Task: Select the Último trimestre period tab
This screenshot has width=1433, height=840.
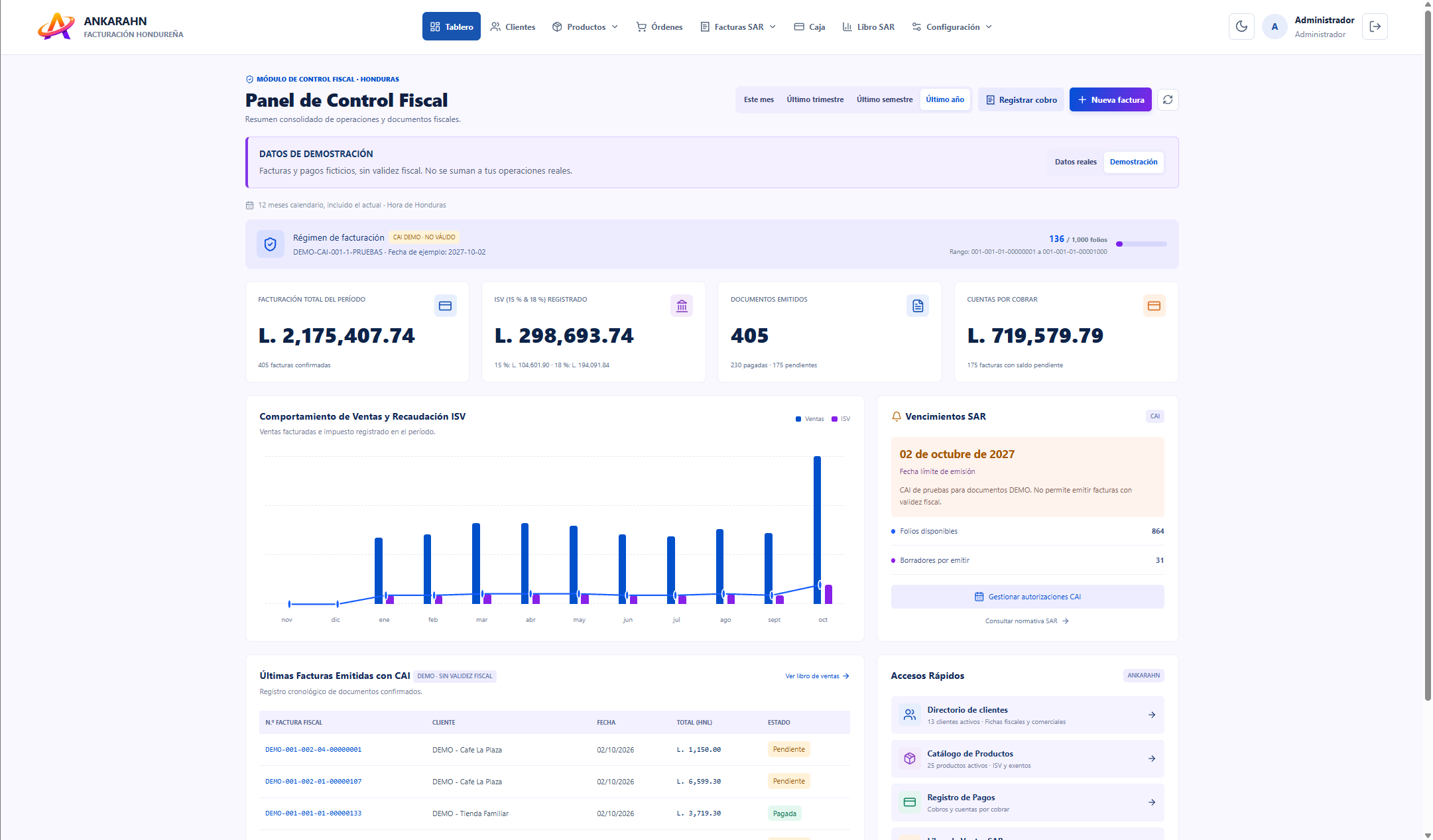Action: [815, 99]
